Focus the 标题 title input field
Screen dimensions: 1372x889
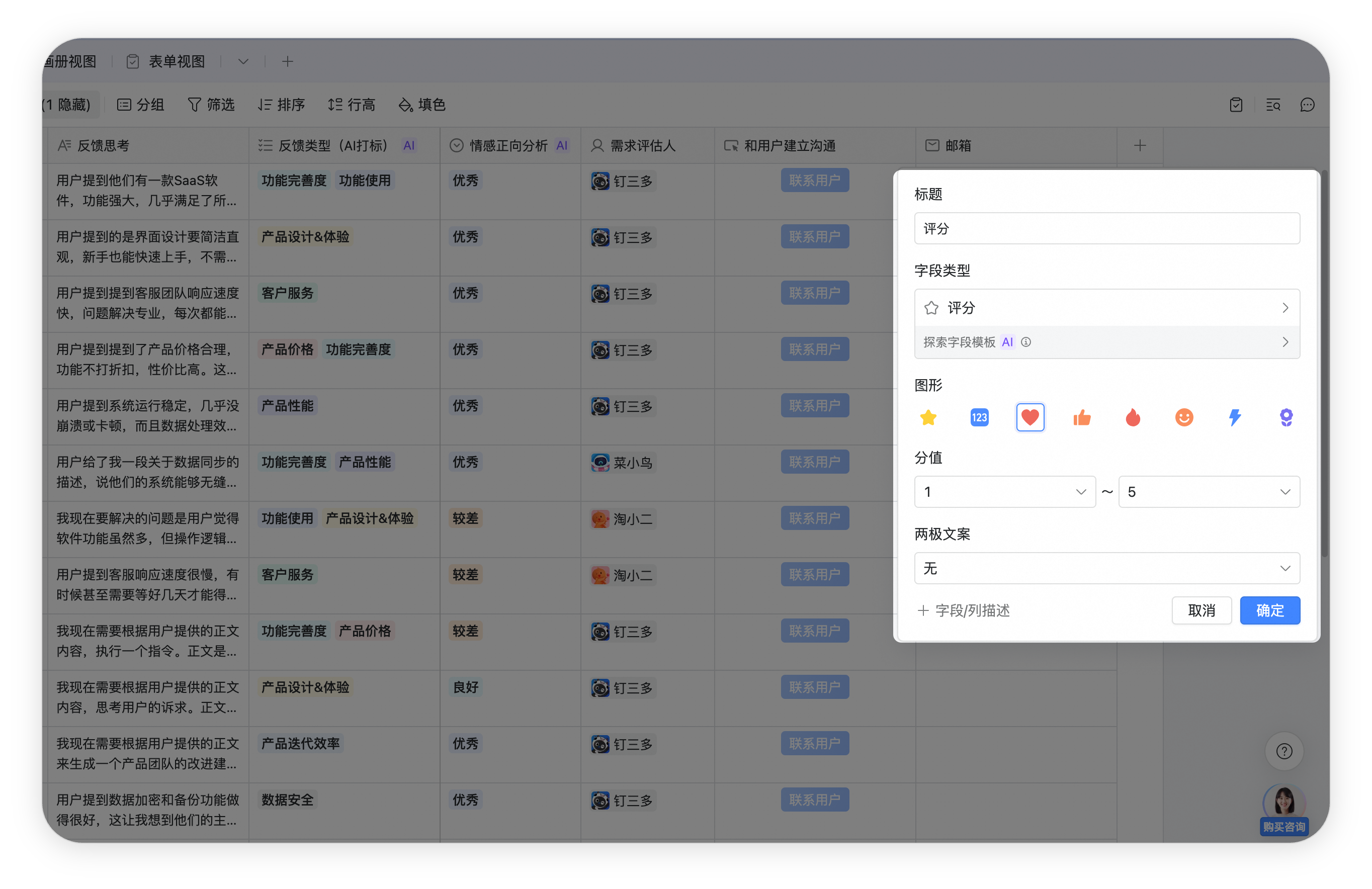click(1107, 228)
